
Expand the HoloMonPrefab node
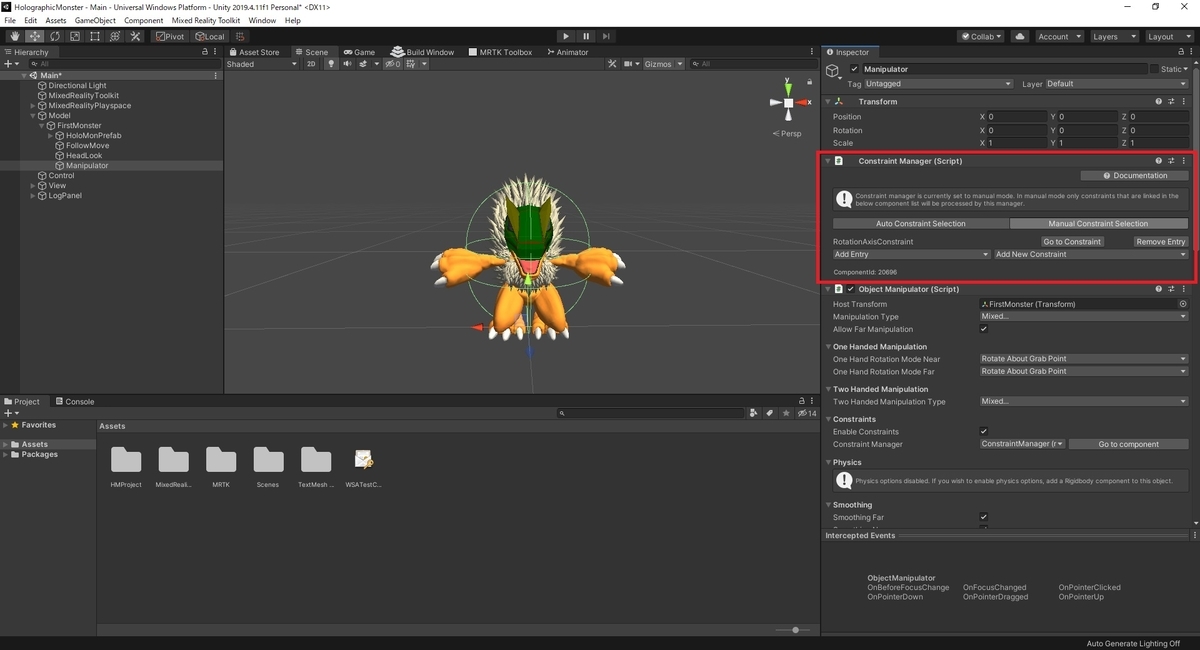click(50, 136)
